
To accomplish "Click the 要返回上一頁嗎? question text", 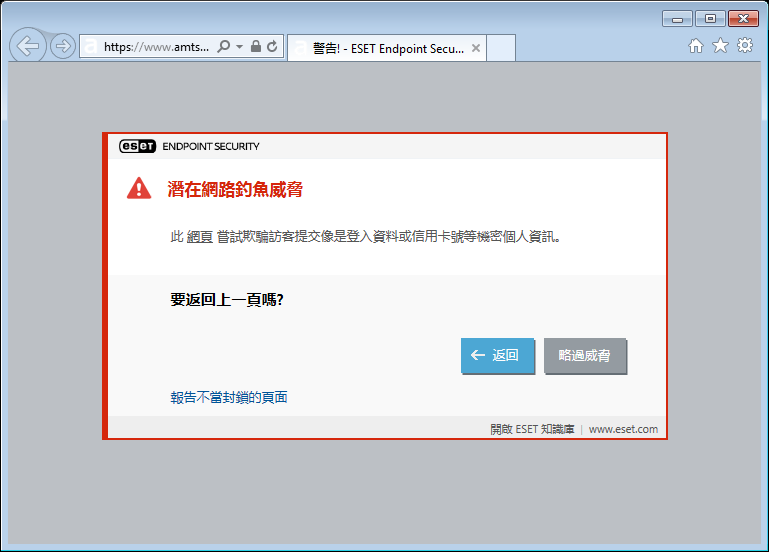I will pyautogui.click(x=227, y=299).
